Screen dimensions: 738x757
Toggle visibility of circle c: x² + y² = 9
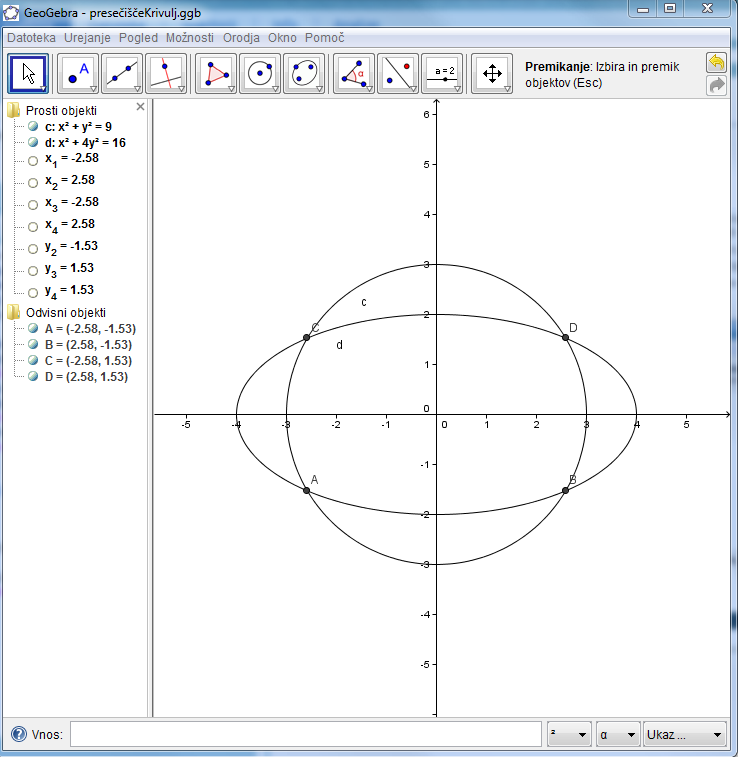[33, 127]
